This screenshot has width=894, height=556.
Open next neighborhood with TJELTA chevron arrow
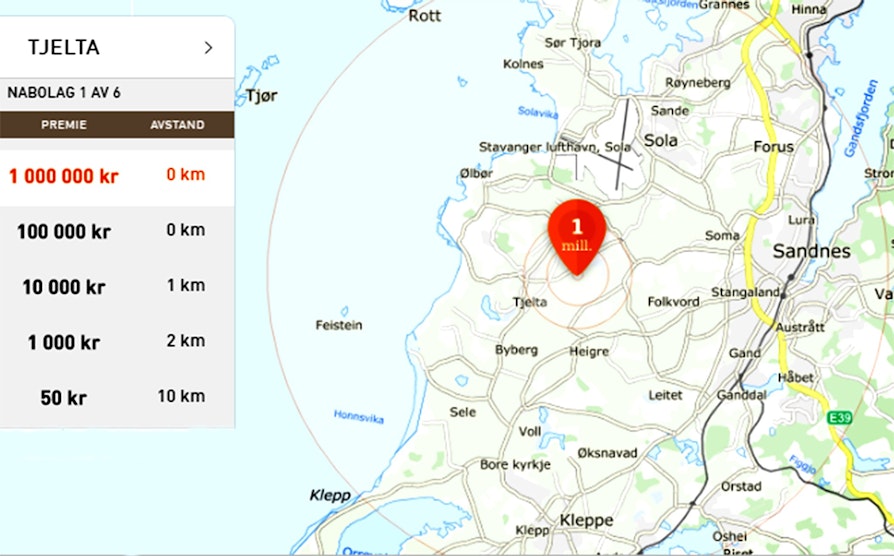click(x=209, y=48)
